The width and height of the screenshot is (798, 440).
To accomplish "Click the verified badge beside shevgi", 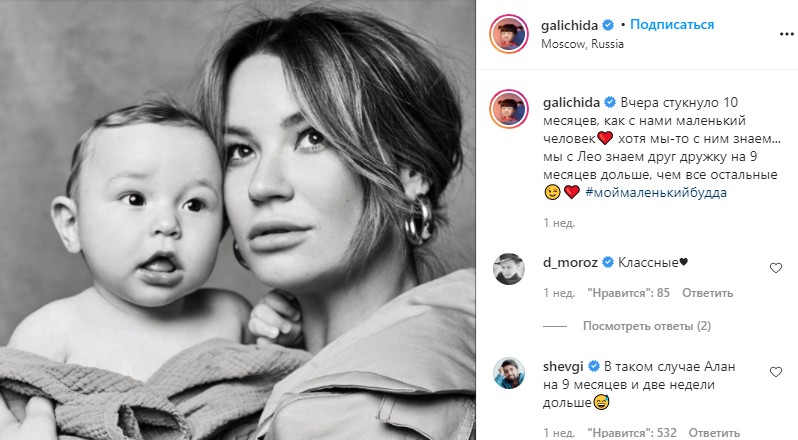I will pyautogui.click(x=593, y=366).
